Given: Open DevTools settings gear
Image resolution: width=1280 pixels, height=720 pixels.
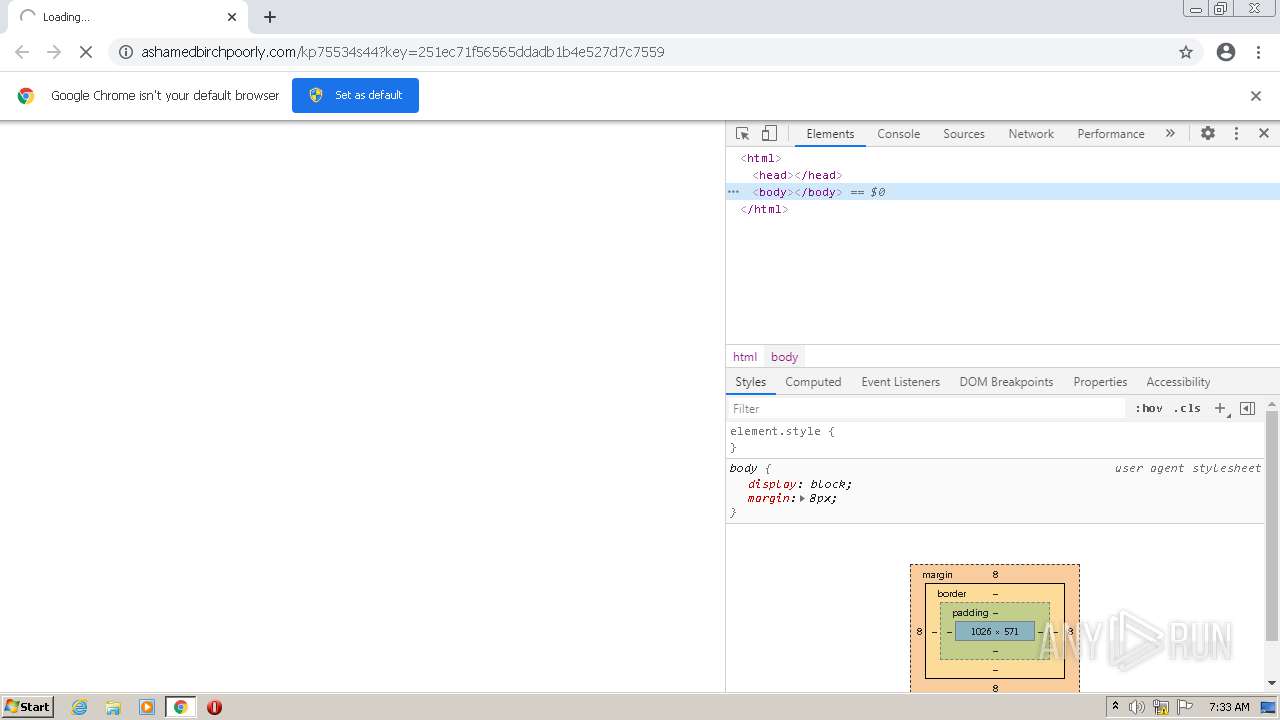Looking at the screenshot, I should point(1208,133).
